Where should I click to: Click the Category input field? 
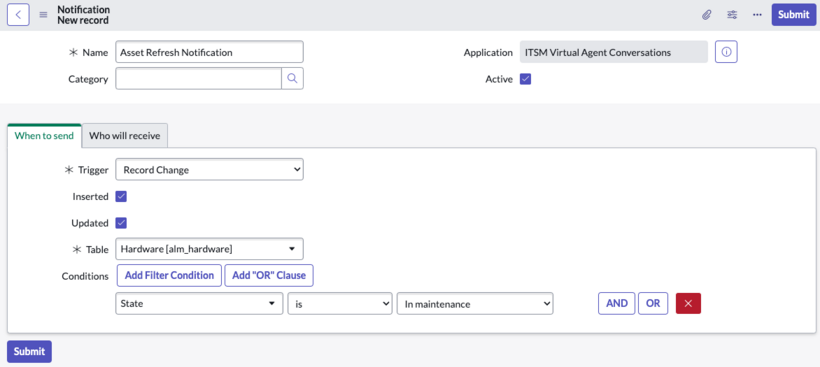[x=199, y=78]
